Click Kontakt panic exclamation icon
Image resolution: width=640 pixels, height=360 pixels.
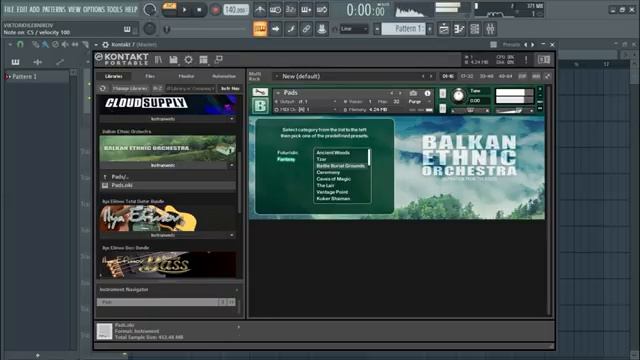click(526, 60)
